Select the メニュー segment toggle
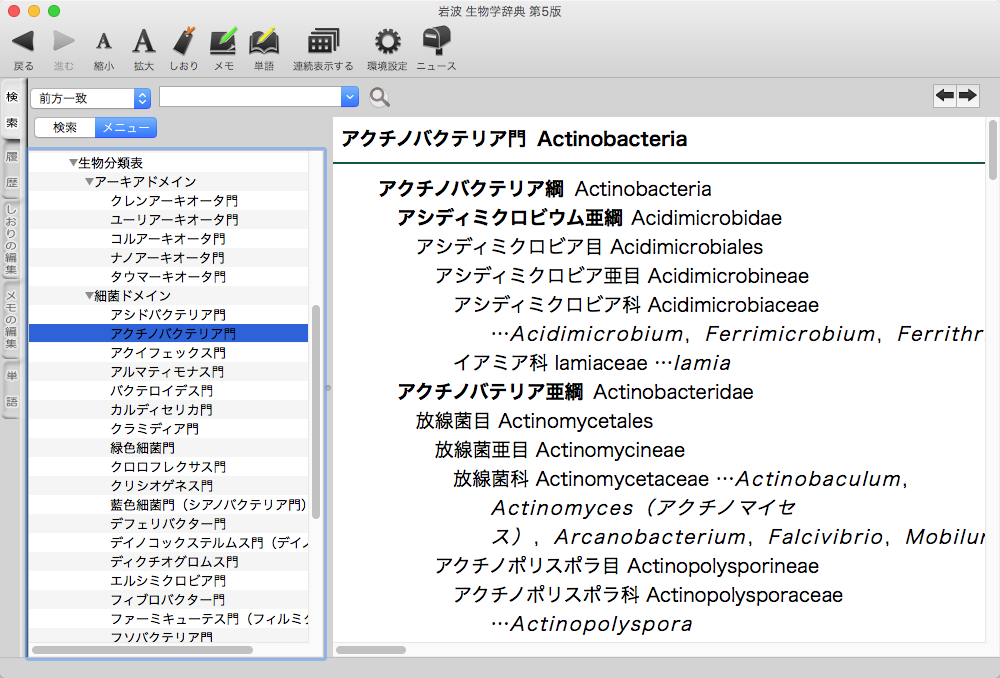The height and width of the screenshot is (678, 1000). click(126, 128)
